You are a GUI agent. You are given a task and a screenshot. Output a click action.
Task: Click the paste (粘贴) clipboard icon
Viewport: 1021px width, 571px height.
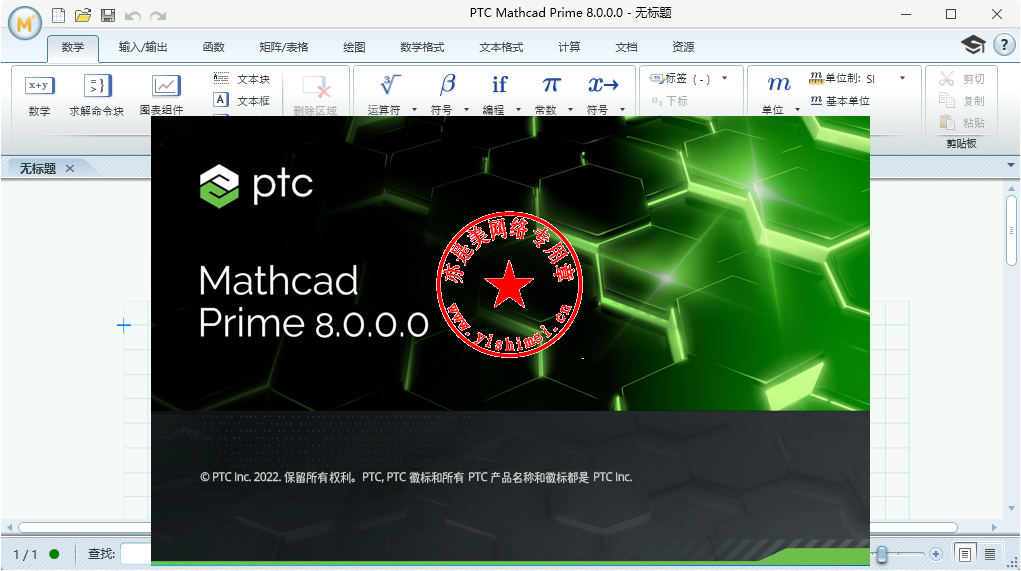pyautogui.click(x=946, y=122)
